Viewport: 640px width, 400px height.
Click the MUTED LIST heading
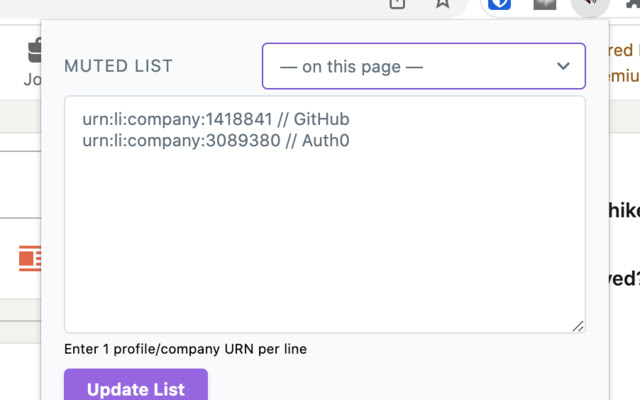click(118, 67)
